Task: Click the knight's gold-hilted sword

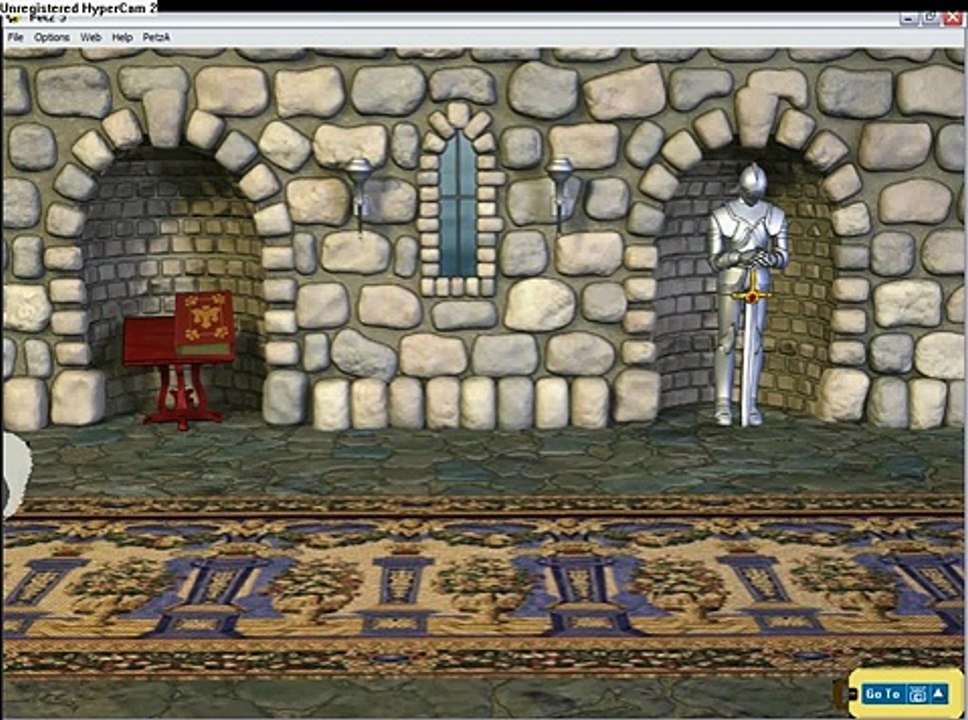Action: [x=750, y=346]
